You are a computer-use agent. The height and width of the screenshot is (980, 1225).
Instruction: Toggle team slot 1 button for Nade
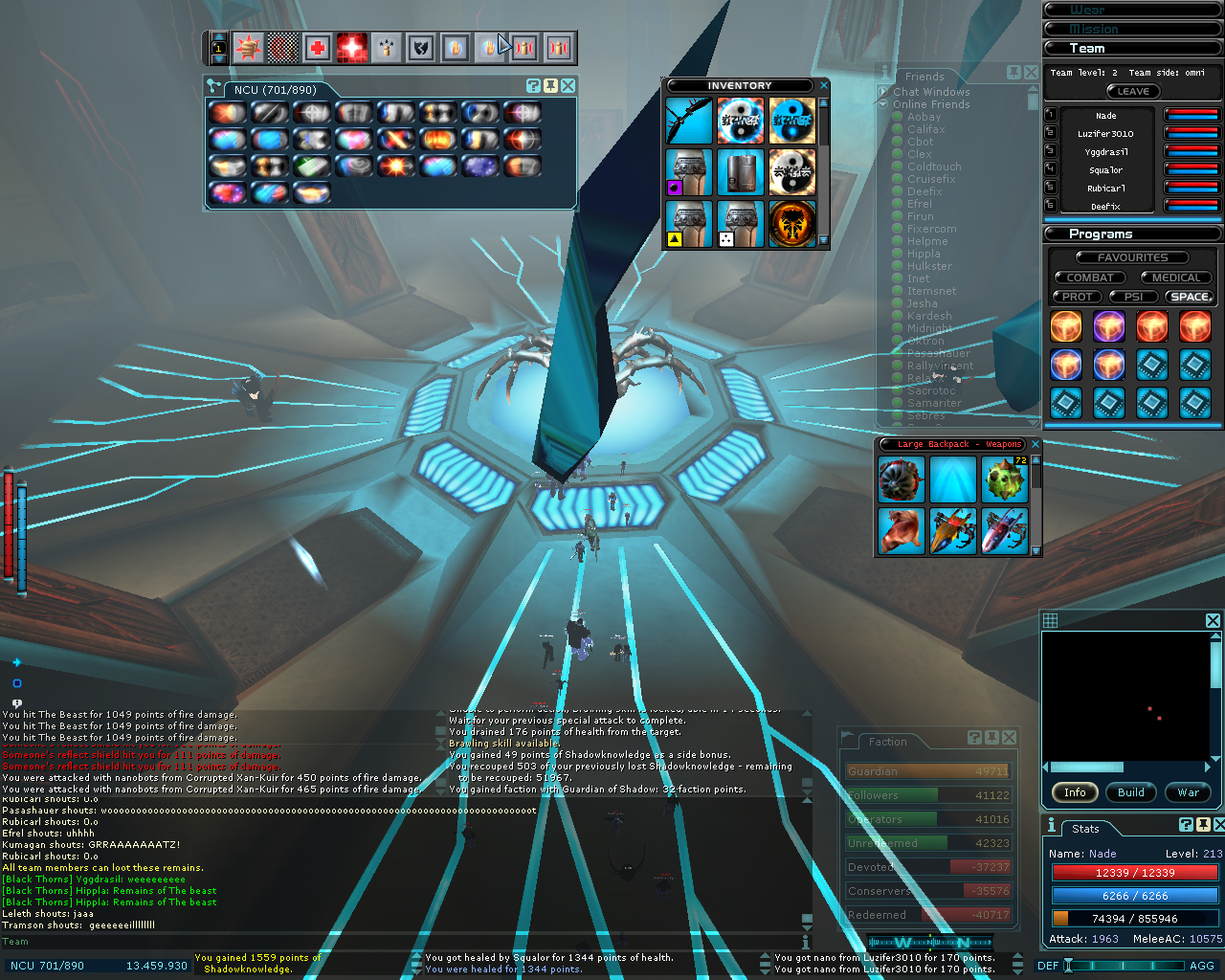click(1051, 115)
